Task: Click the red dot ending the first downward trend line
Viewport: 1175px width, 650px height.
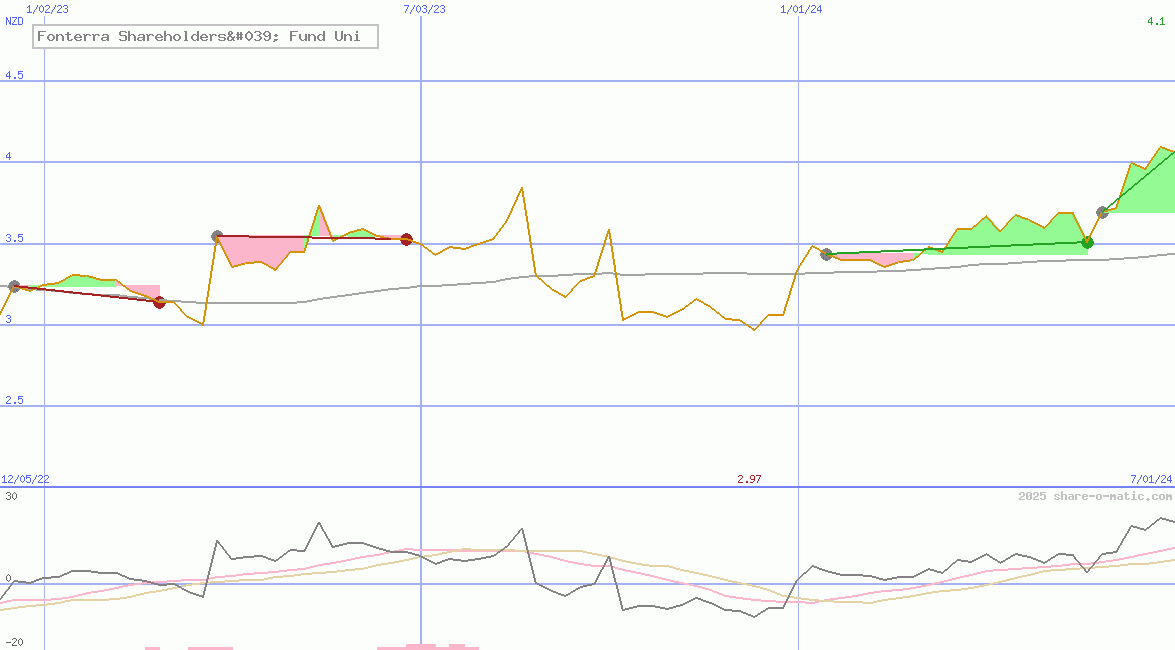Action: click(159, 302)
